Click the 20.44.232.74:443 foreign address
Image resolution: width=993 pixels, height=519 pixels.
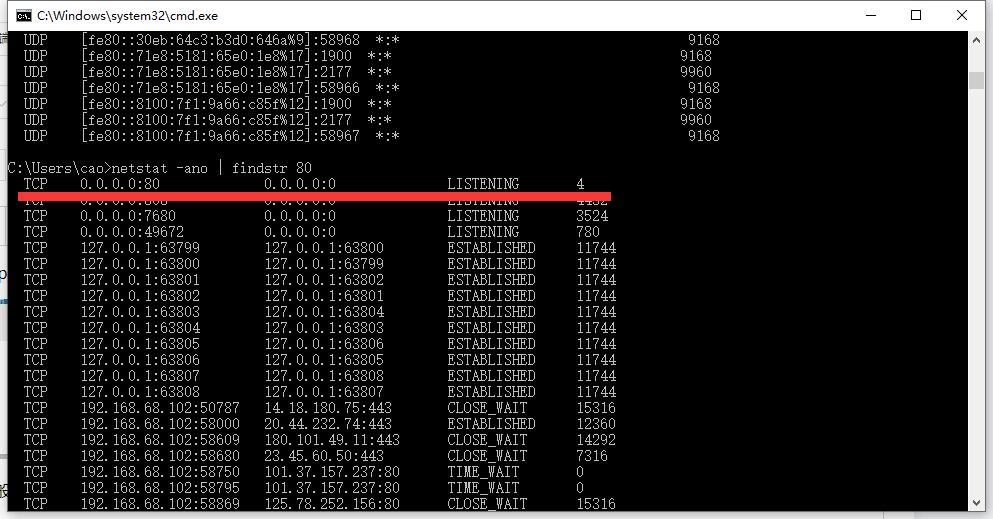pyautogui.click(x=328, y=424)
